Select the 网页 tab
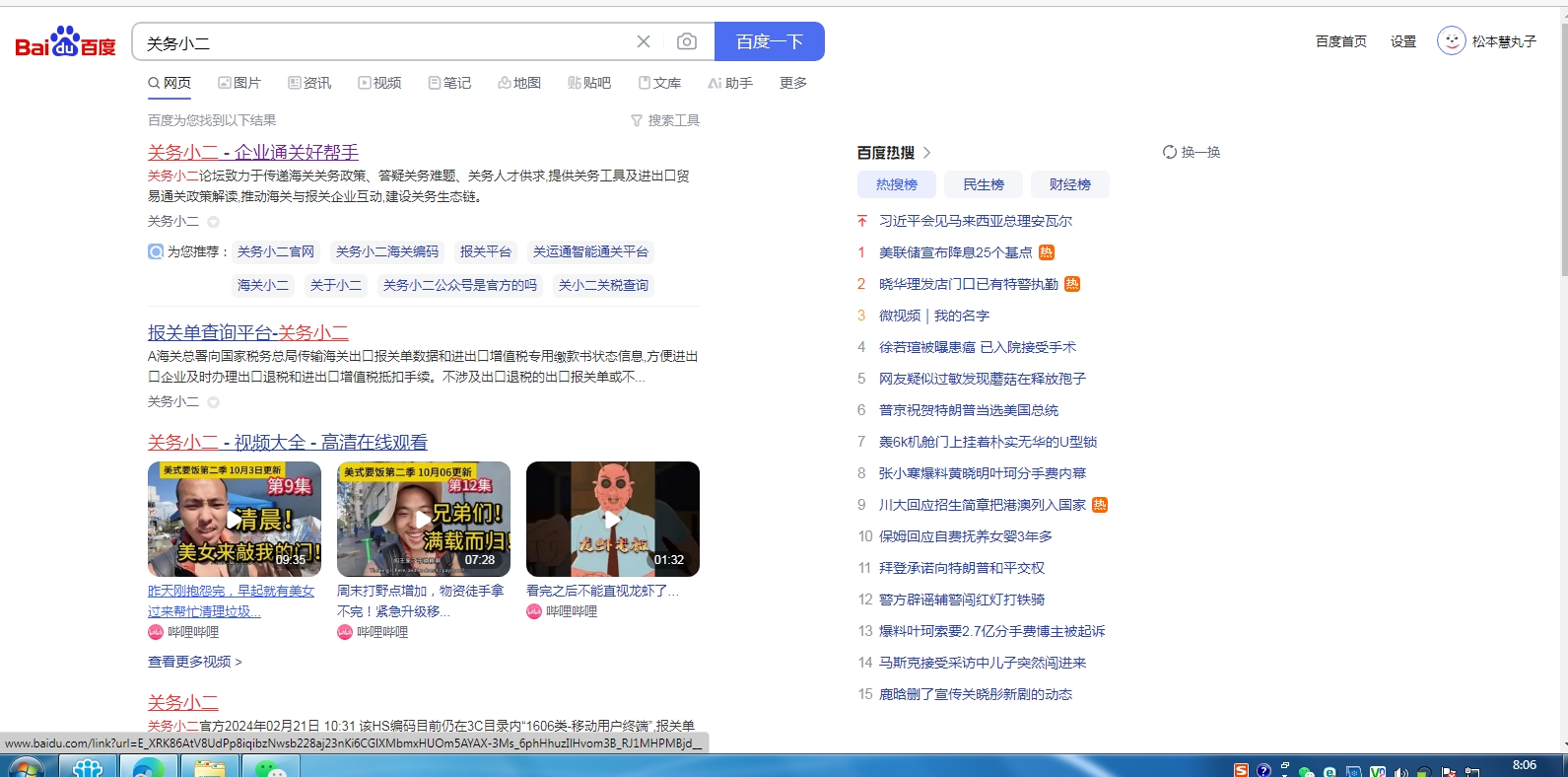 pyautogui.click(x=170, y=83)
